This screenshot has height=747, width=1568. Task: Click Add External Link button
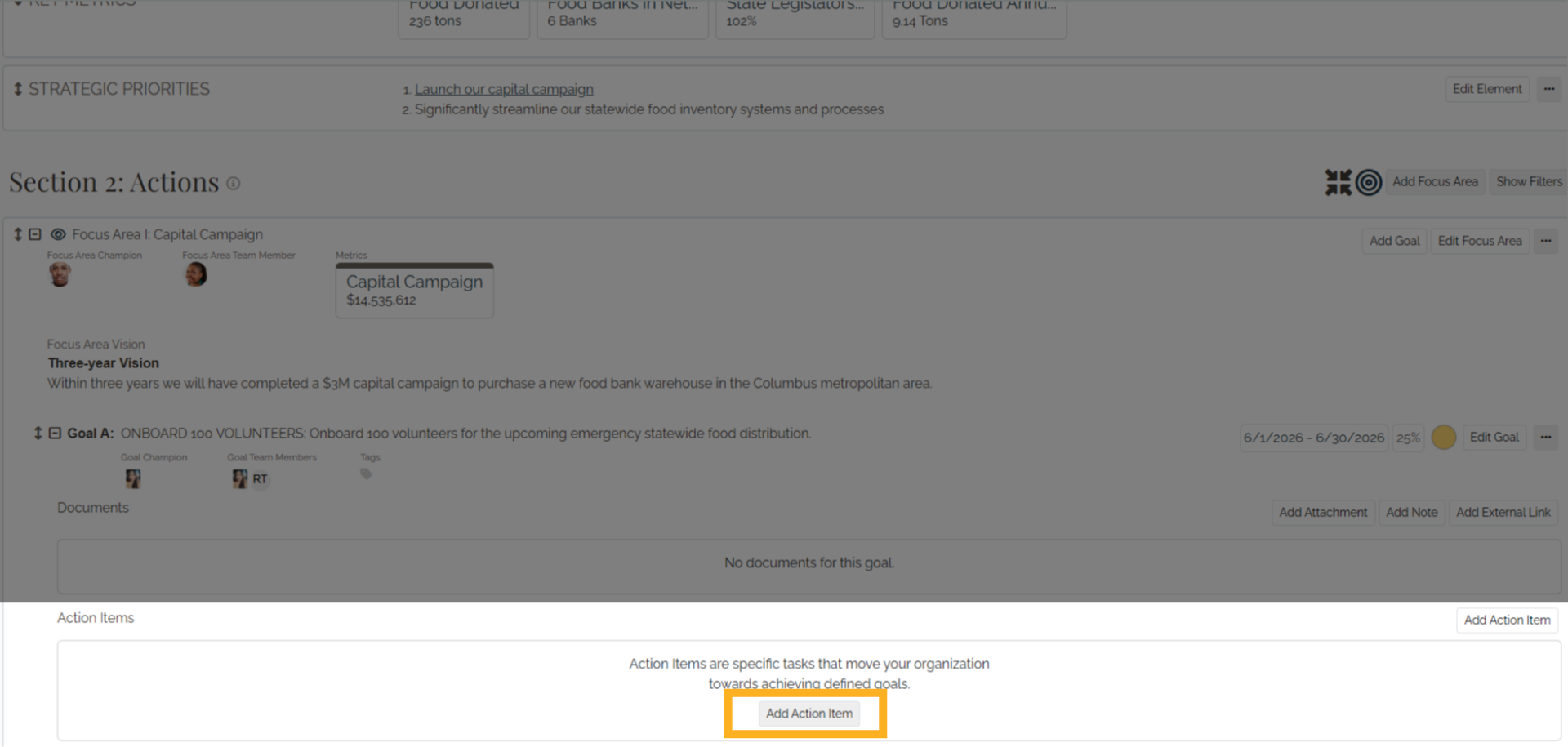pos(1503,513)
